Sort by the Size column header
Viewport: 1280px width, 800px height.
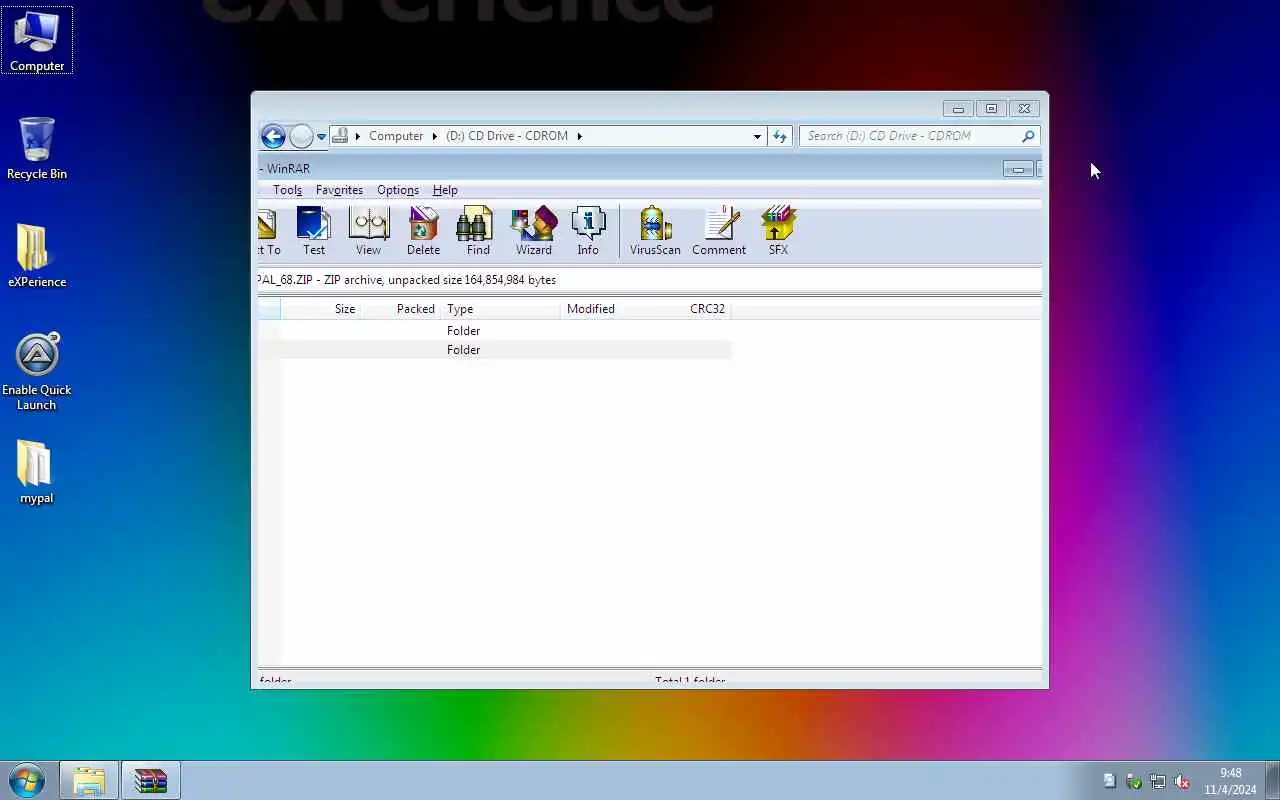point(320,309)
